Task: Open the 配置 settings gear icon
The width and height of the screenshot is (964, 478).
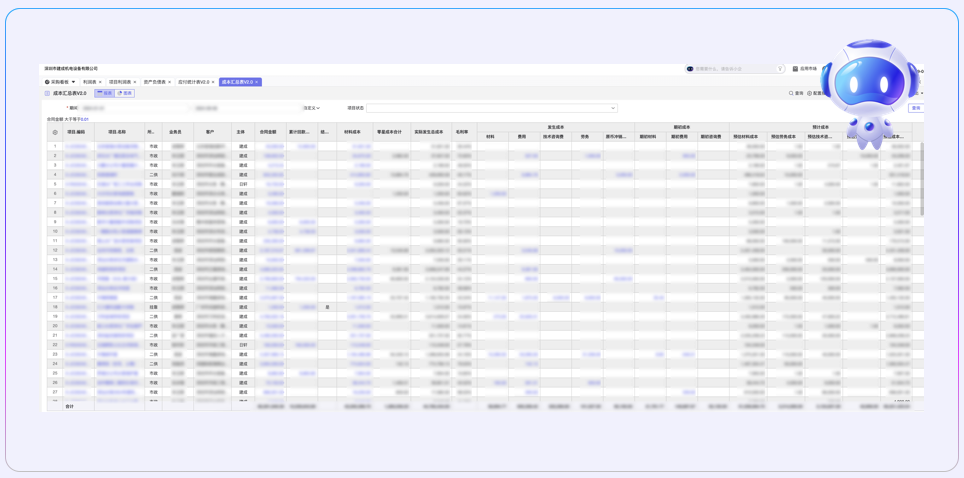Action: pos(810,93)
